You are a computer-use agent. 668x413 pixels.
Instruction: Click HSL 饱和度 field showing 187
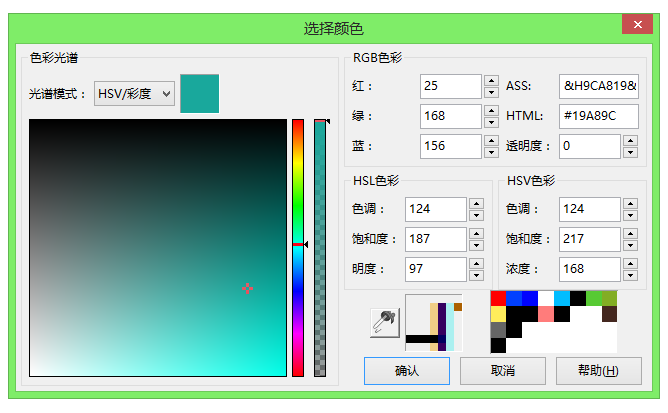[436, 239]
